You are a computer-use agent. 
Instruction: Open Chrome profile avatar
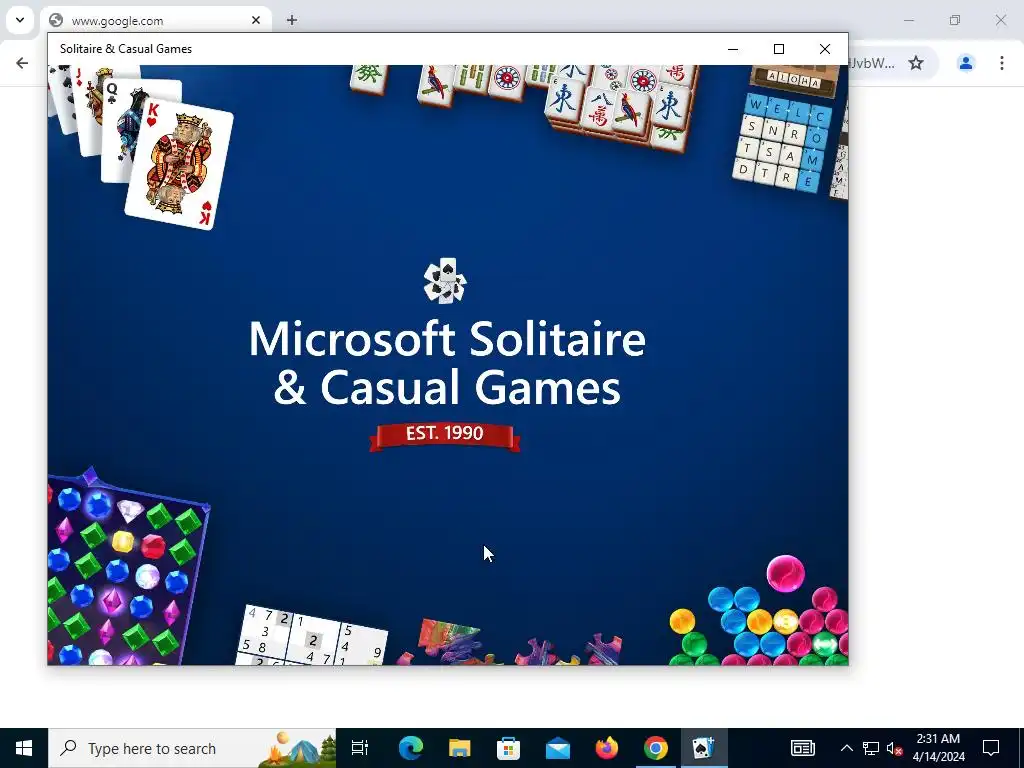coord(966,63)
